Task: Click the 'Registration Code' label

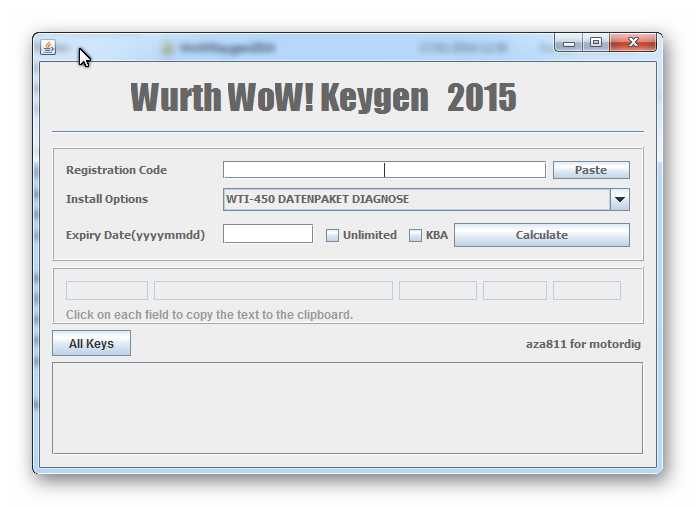Action: point(117,170)
